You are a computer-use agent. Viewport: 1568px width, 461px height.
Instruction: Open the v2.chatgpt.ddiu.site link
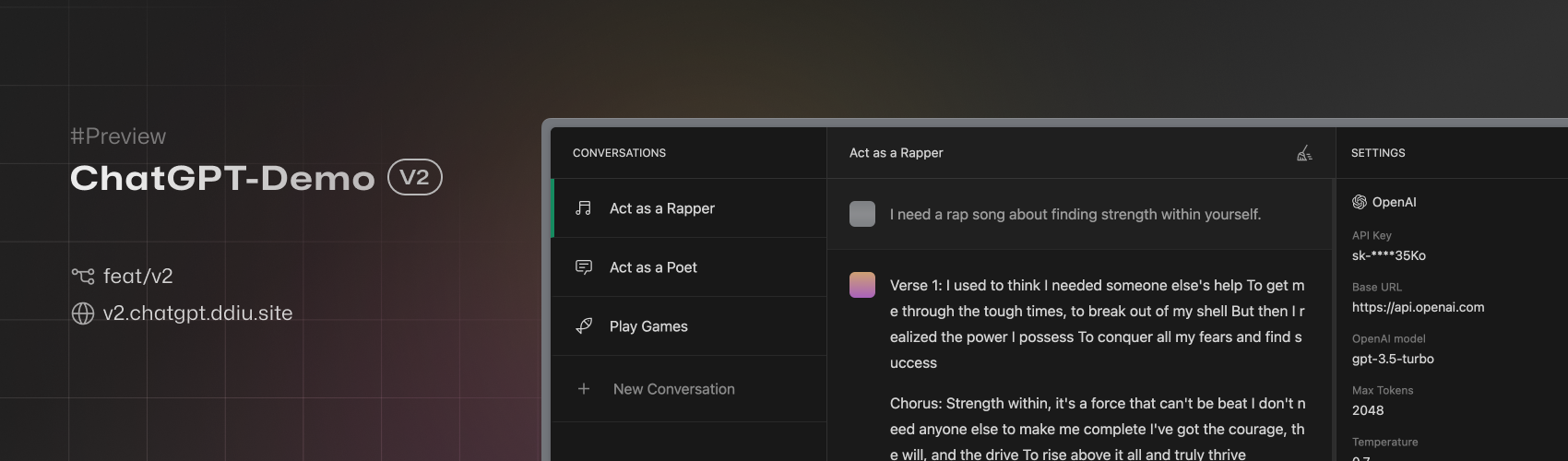pyautogui.click(x=197, y=313)
